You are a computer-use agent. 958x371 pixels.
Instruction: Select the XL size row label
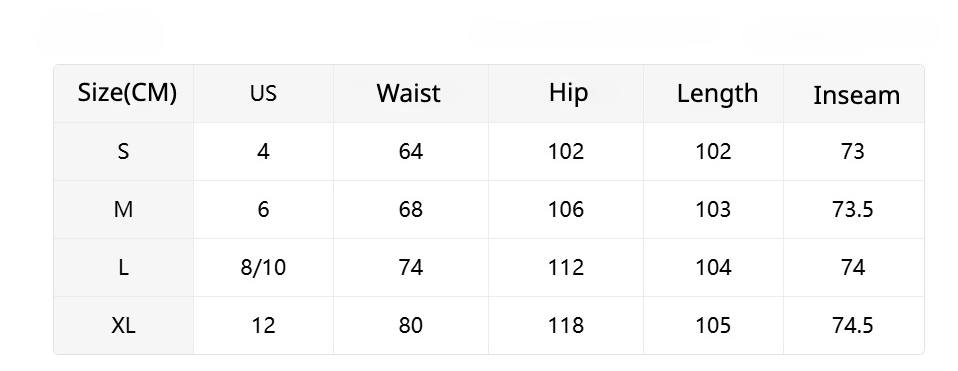pyautogui.click(x=123, y=326)
